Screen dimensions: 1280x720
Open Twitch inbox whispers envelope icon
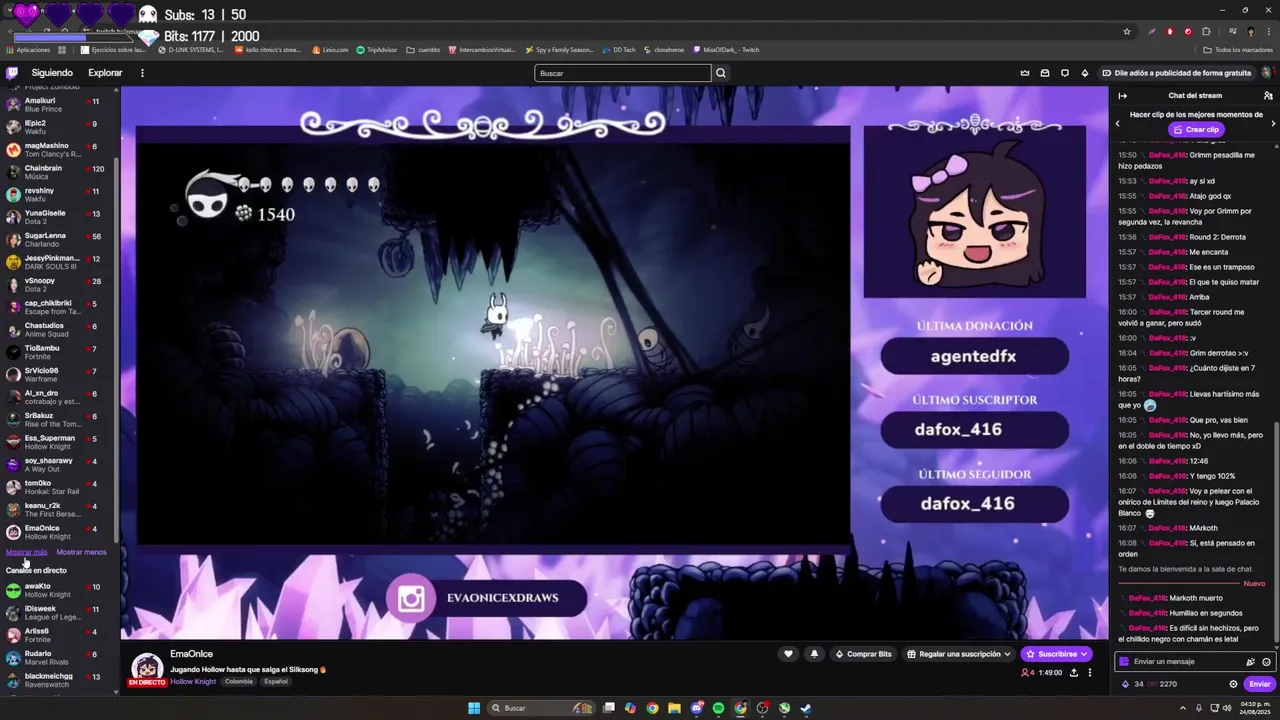pos(1045,73)
